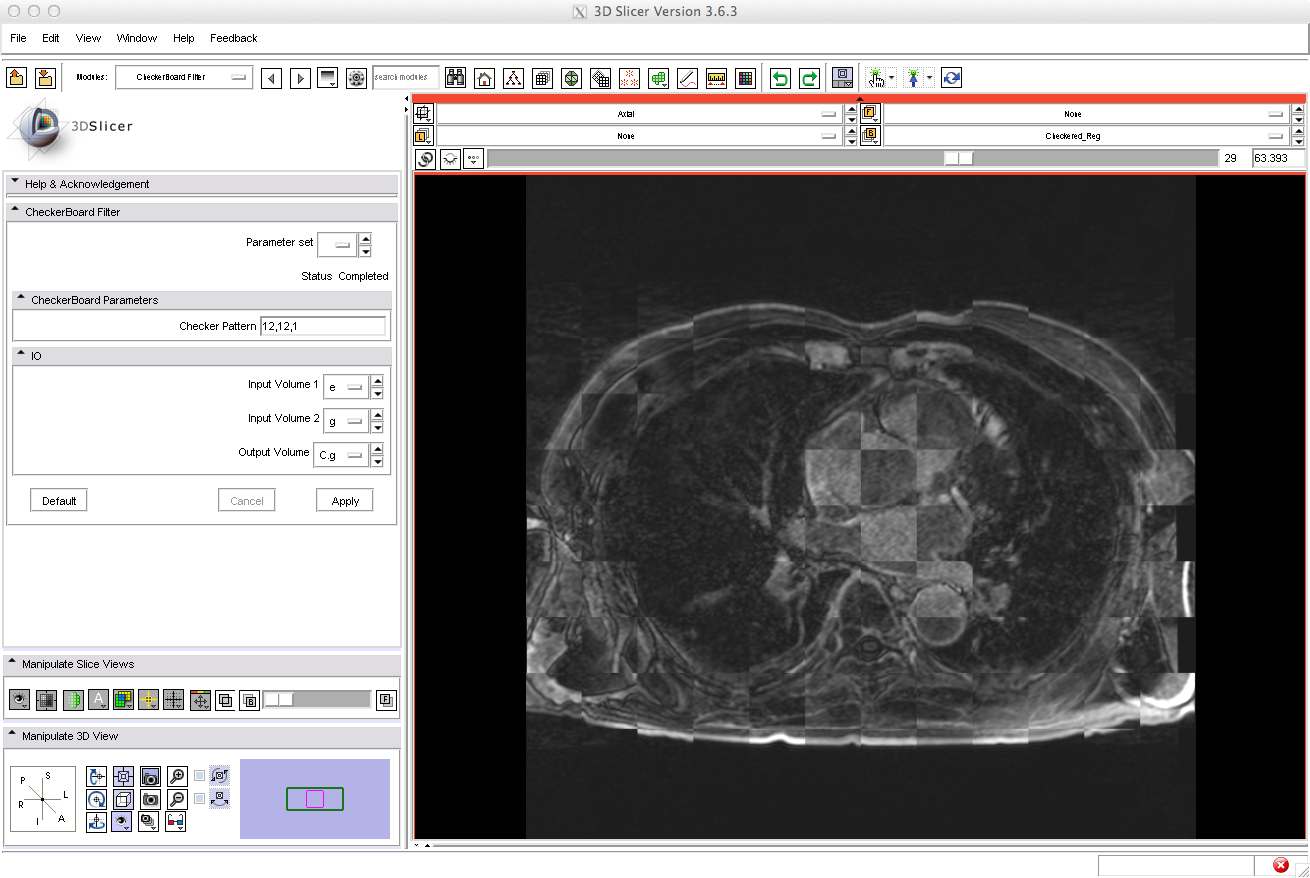1310x878 pixels.
Task: Click the Home module toolbar icon
Action: [484, 78]
